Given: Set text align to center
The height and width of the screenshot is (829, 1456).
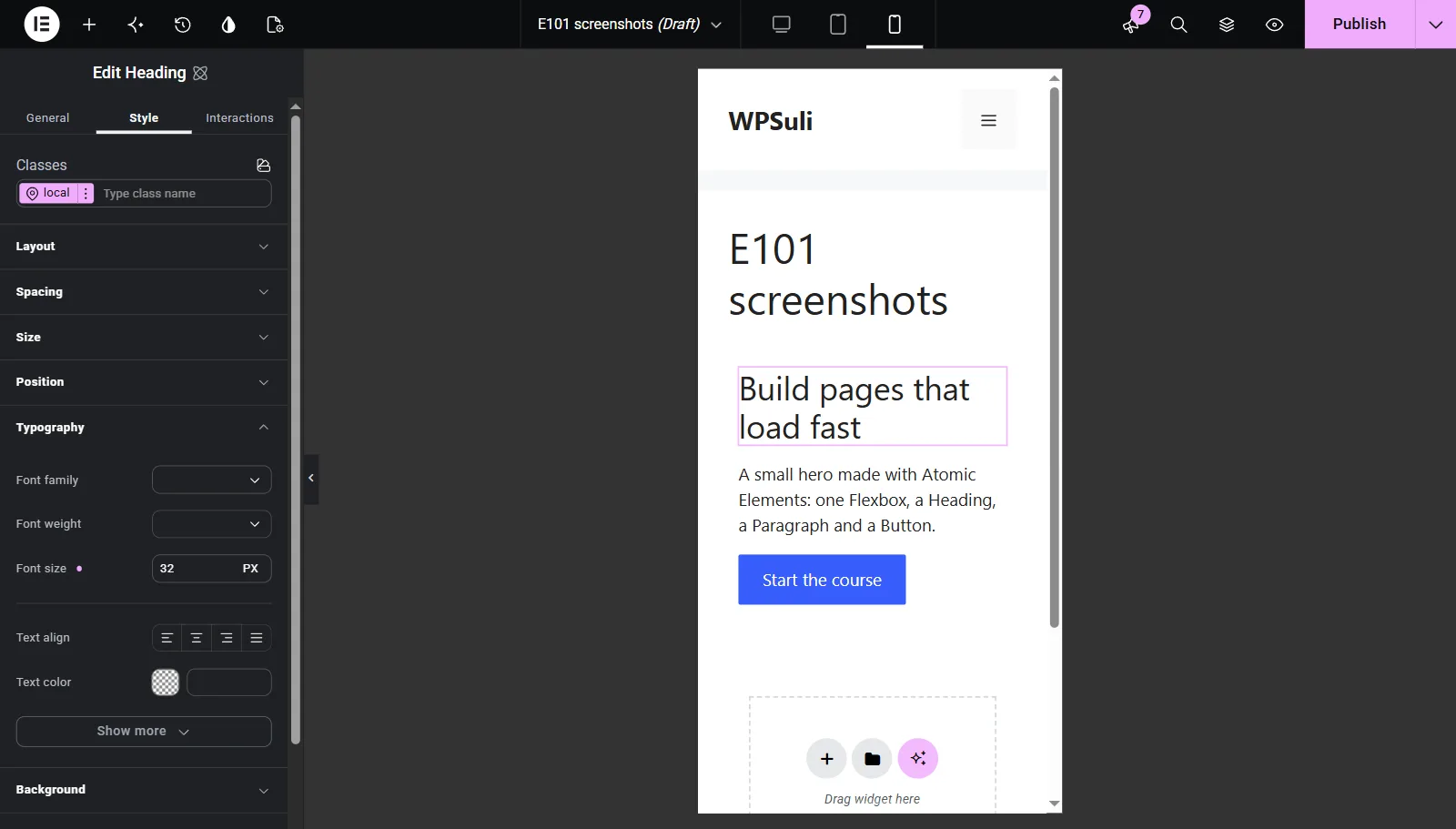Looking at the screenshot, I should click(x=197, y=638).
